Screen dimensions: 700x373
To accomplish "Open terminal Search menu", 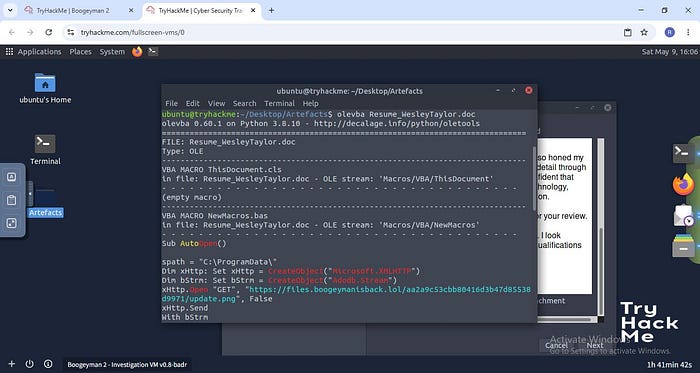I will click(245, 103).
